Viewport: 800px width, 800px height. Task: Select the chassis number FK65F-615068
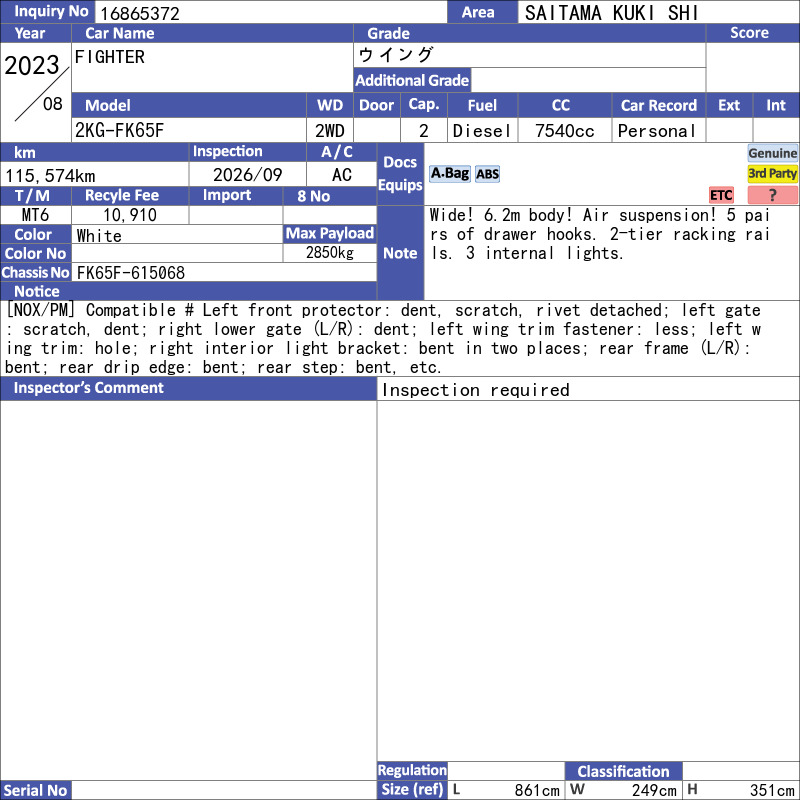point(131,273)
